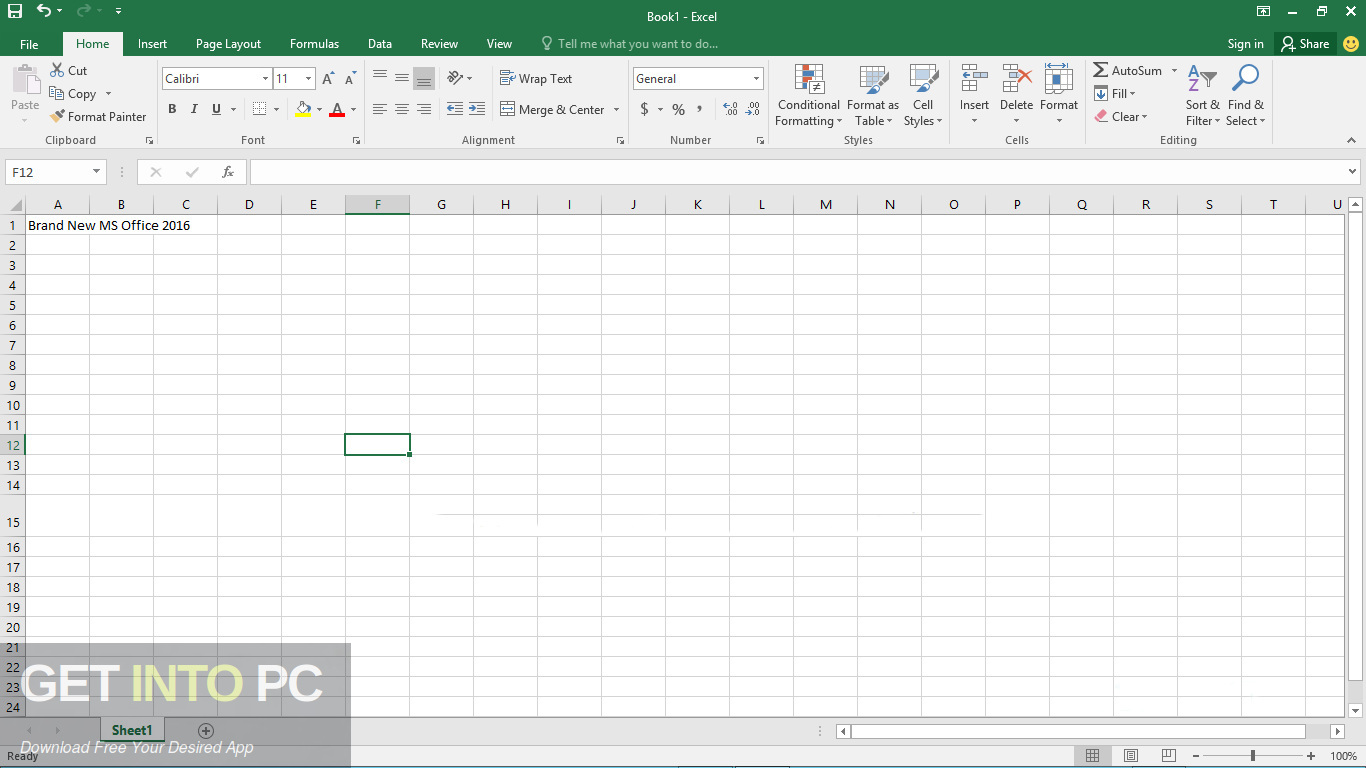Select column header F
The width and height of the screenshot is (1366, 768).
pos(378,205)
